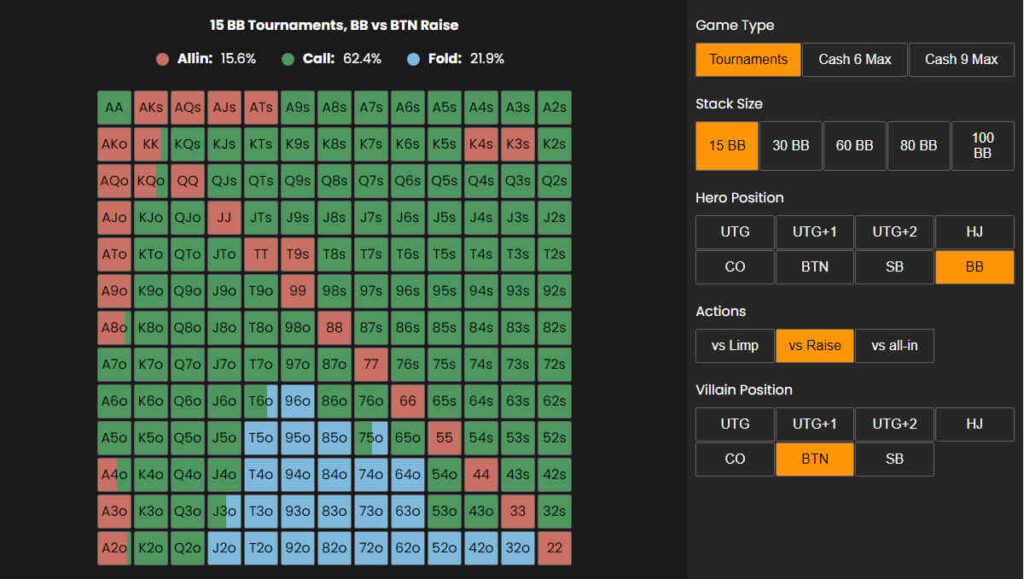
Task: Select the Cash 9 Max game type
Action: click(961, 59)
